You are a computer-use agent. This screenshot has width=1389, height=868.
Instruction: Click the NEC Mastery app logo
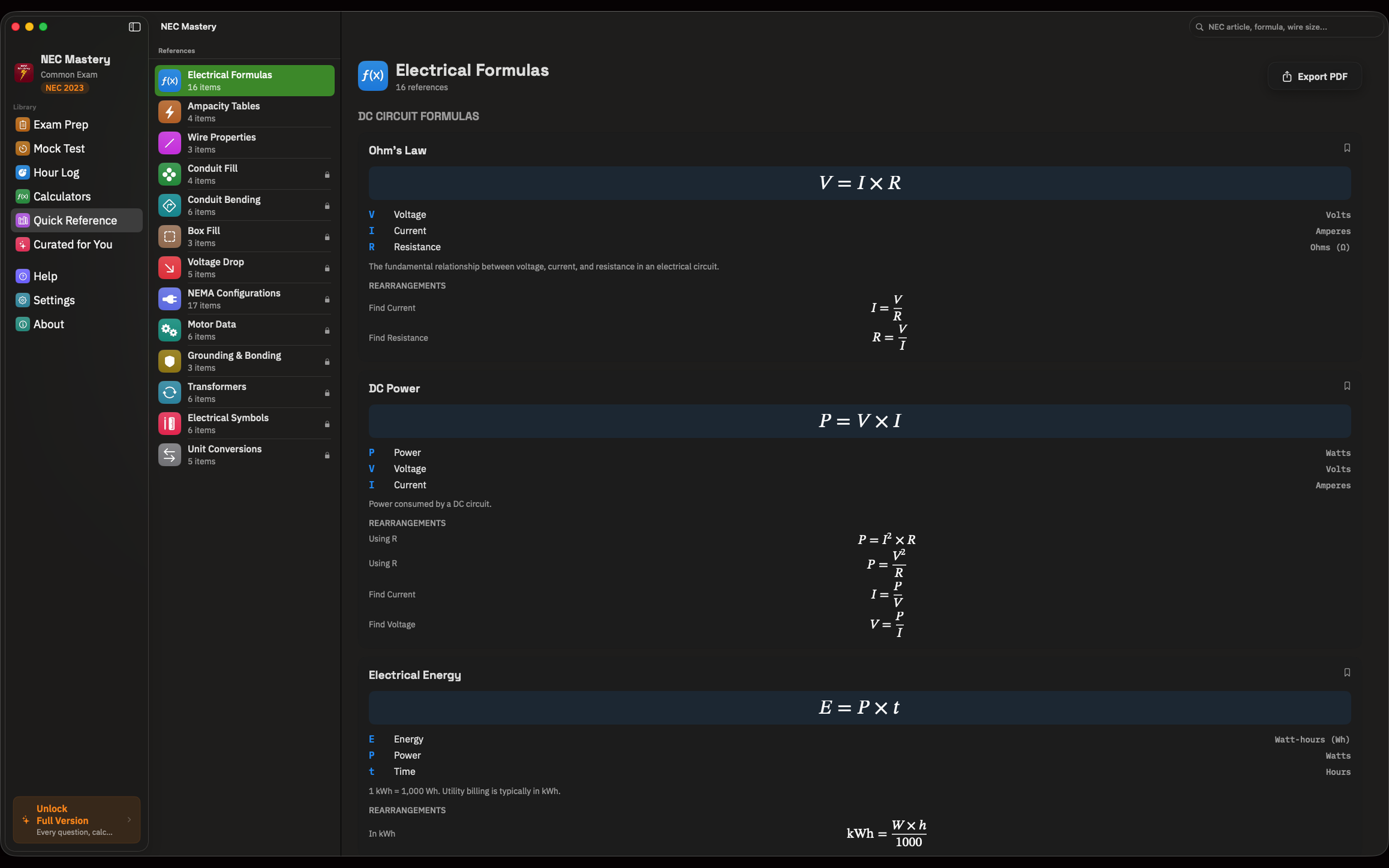point(24,73)
